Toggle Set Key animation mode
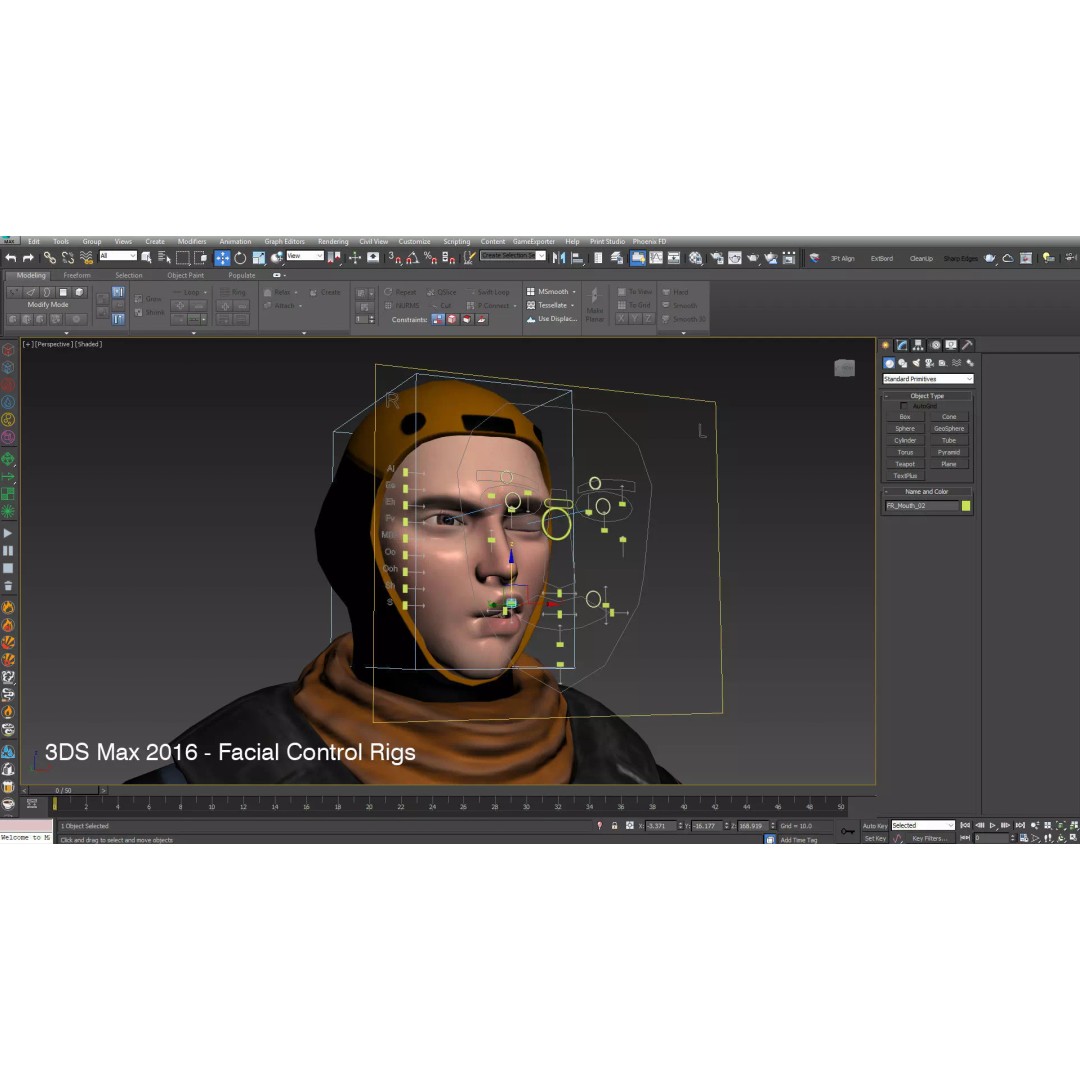Image resolution: width=1080 pixels, height=1080 pixels. [875, 838]
